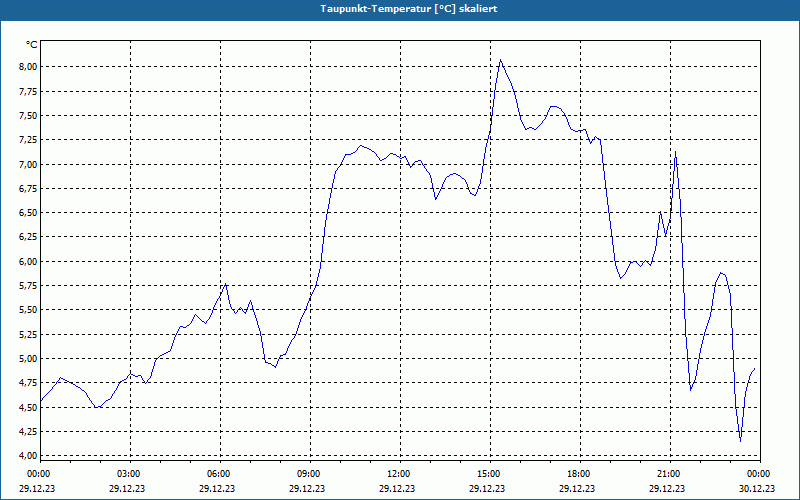Click the 'Taupunkt-Temperatur [°C] skaliert' chart title
Image resolution: width=800 pixels, height=500 pixels.
coord(409,9)
